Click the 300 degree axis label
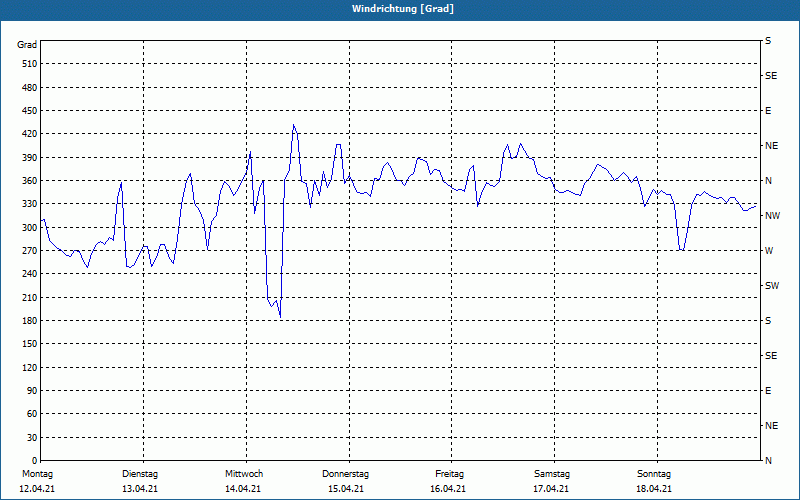The height and width of the screenshot is (500, 800). (30, 228)
